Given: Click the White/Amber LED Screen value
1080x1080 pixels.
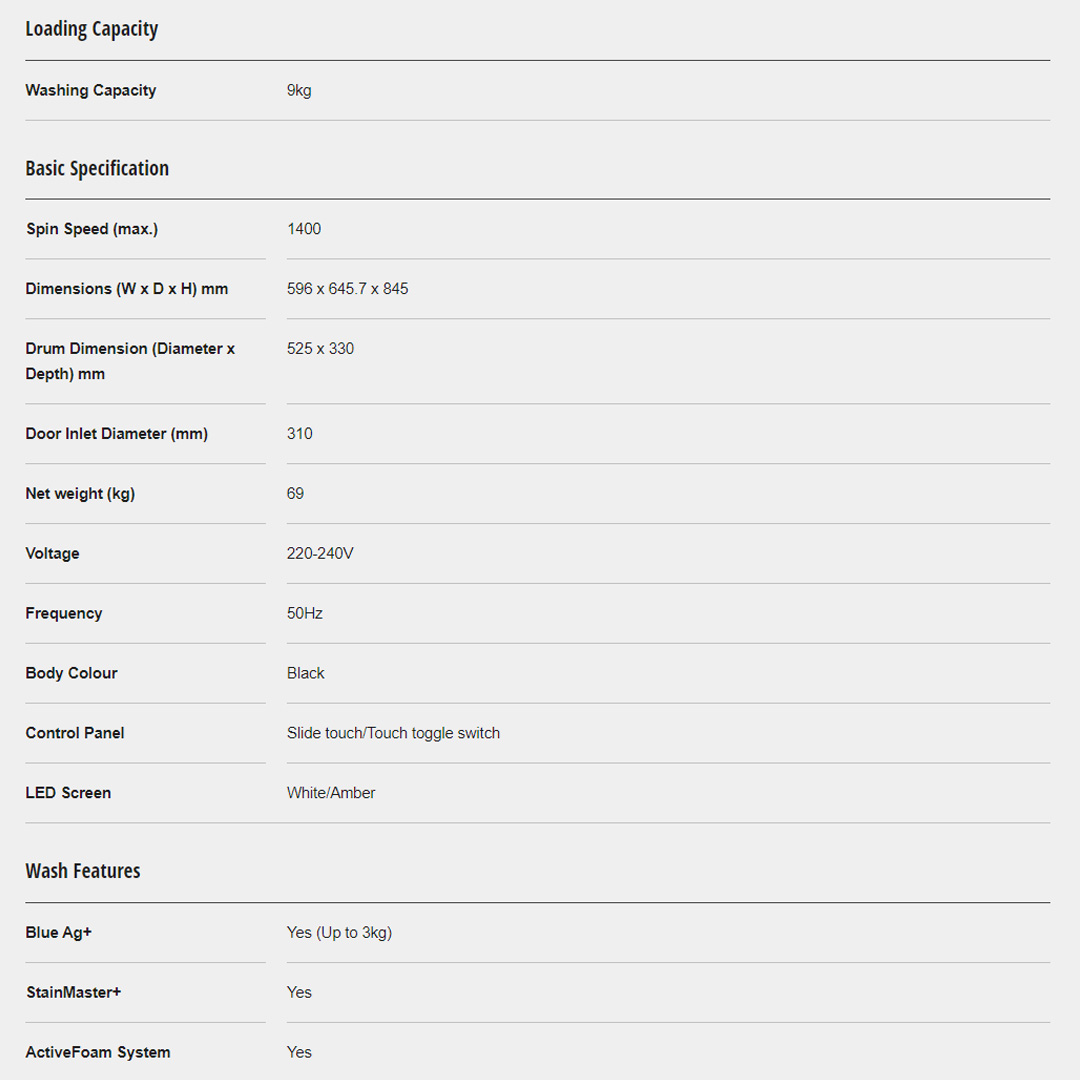Looking at the screenshot, I should tap(331, 793).
